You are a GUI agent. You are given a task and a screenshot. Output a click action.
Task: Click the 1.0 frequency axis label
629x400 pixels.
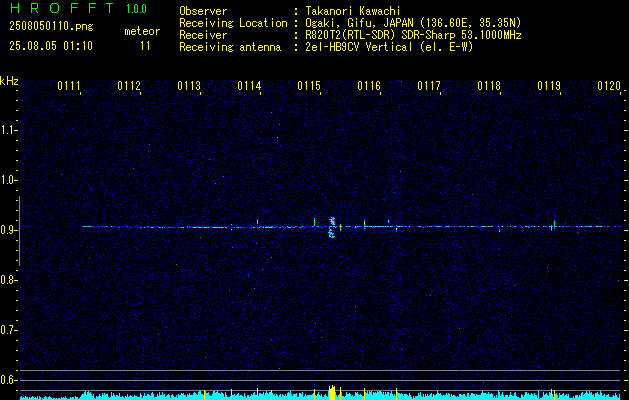8,180
